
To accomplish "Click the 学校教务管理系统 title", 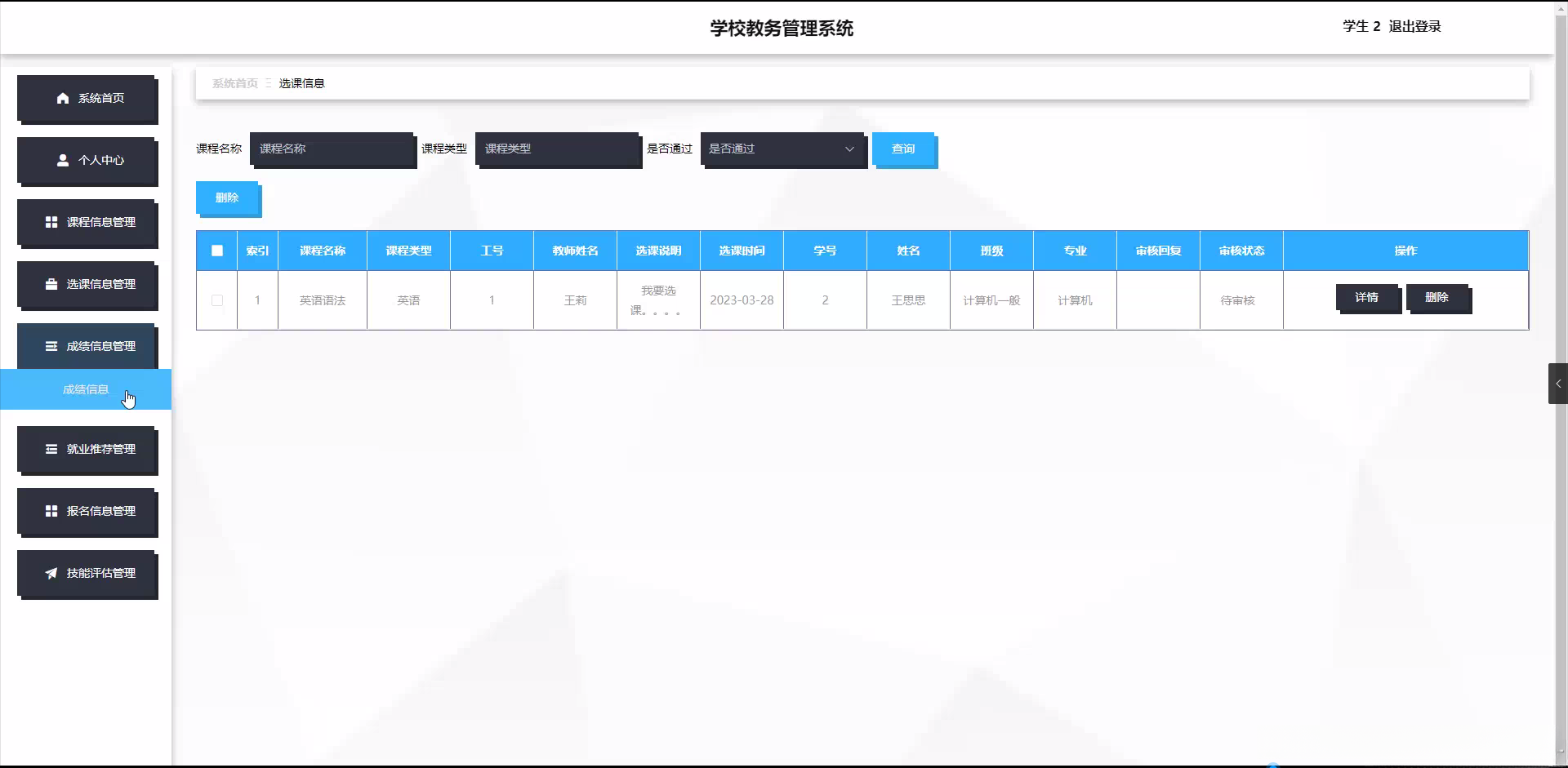I will (x=782, y=29).
